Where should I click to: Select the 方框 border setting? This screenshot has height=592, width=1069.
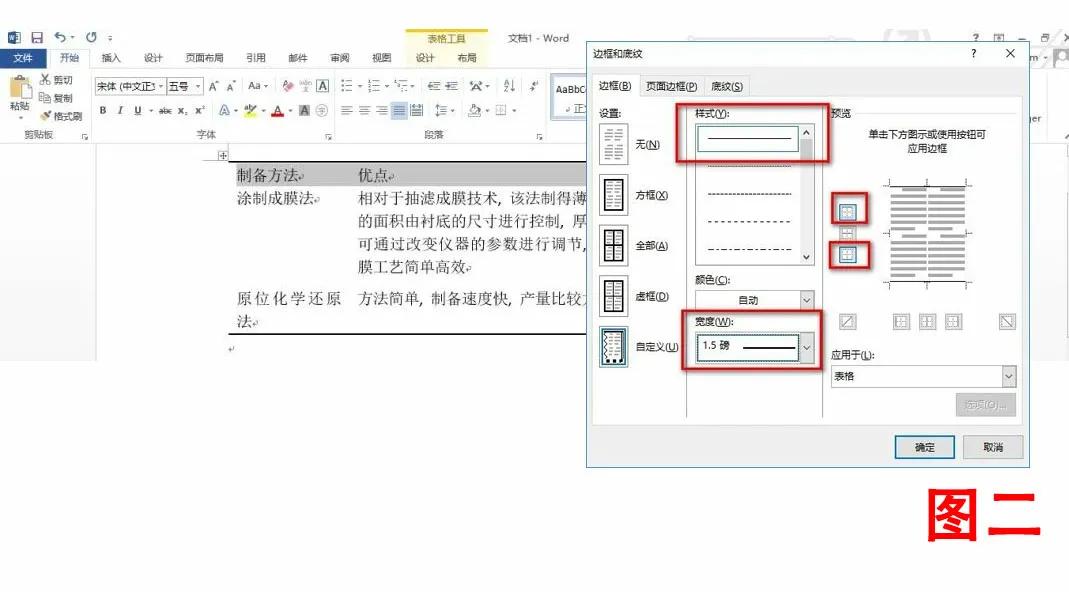pyautogui.click(x=615, y=194)
